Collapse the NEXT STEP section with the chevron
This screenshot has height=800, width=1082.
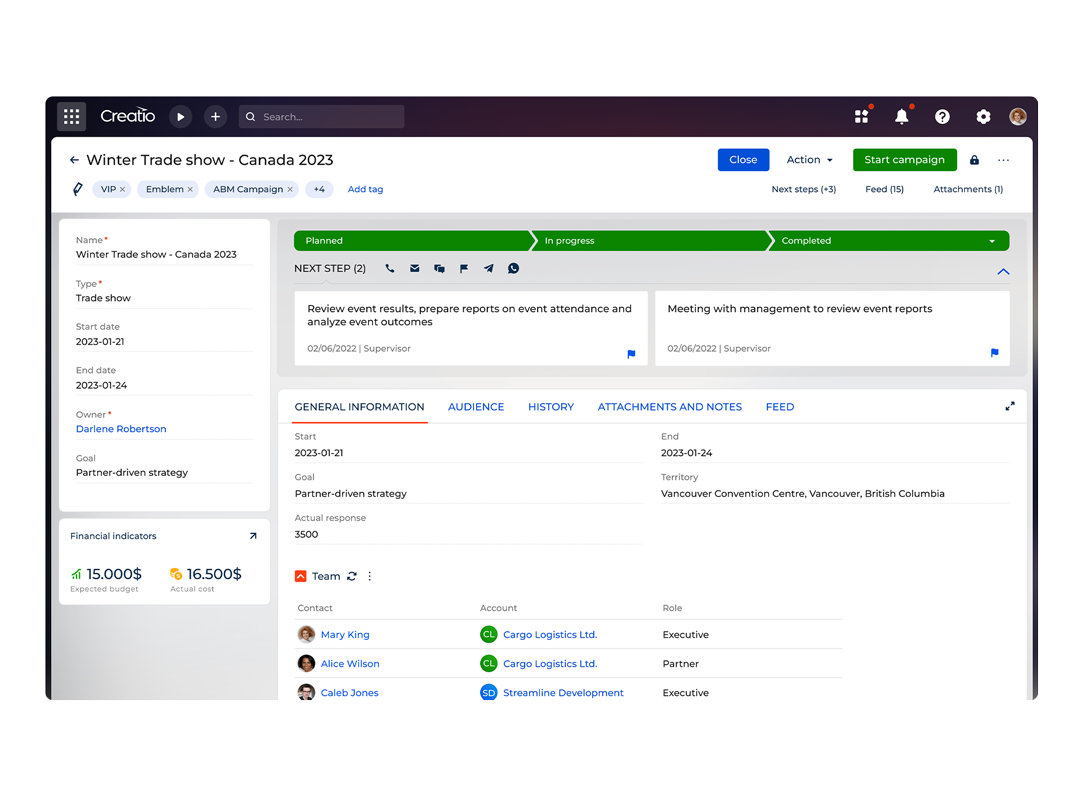tap(1003, 270)
